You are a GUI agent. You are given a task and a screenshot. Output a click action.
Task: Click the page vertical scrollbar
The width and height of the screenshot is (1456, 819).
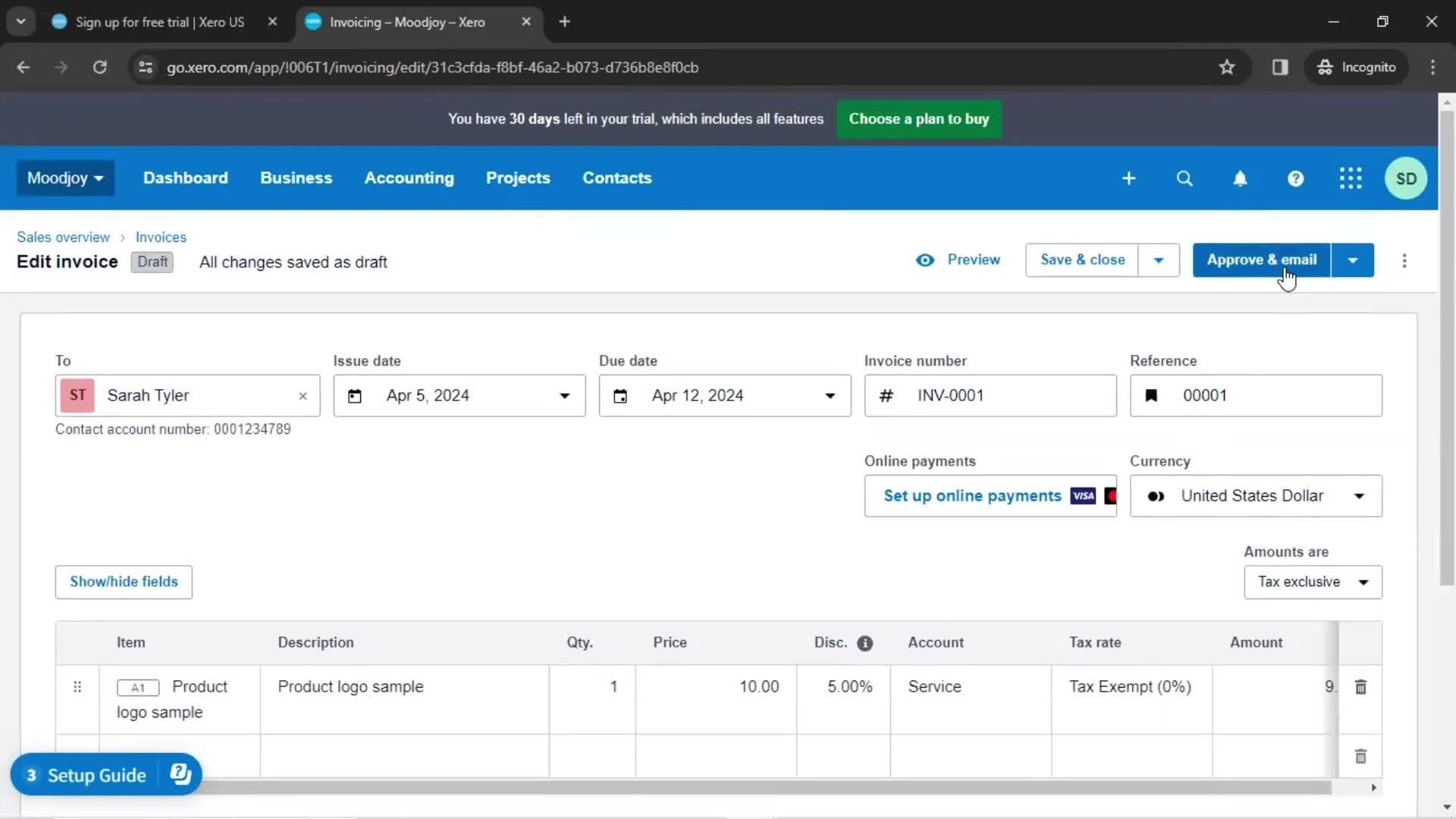1447,349
